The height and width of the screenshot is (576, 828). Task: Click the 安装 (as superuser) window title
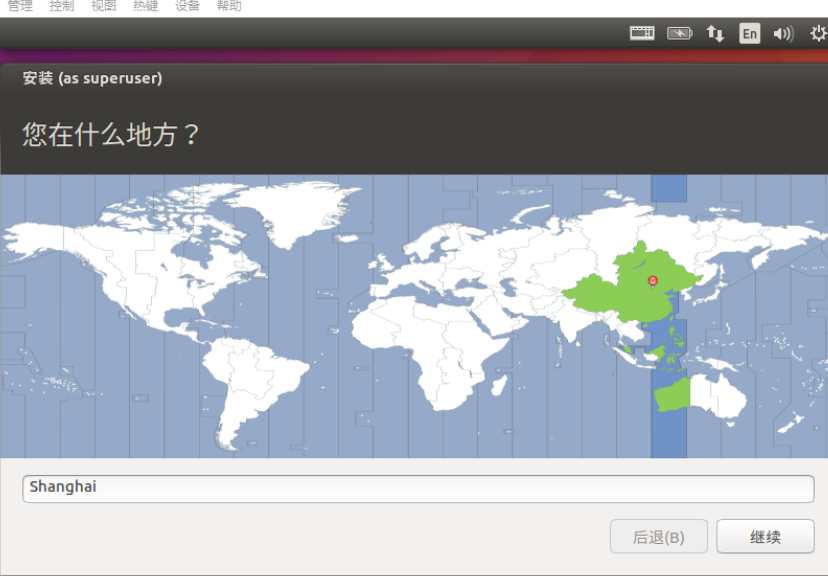pyautogui.click(x=92, y=78)
